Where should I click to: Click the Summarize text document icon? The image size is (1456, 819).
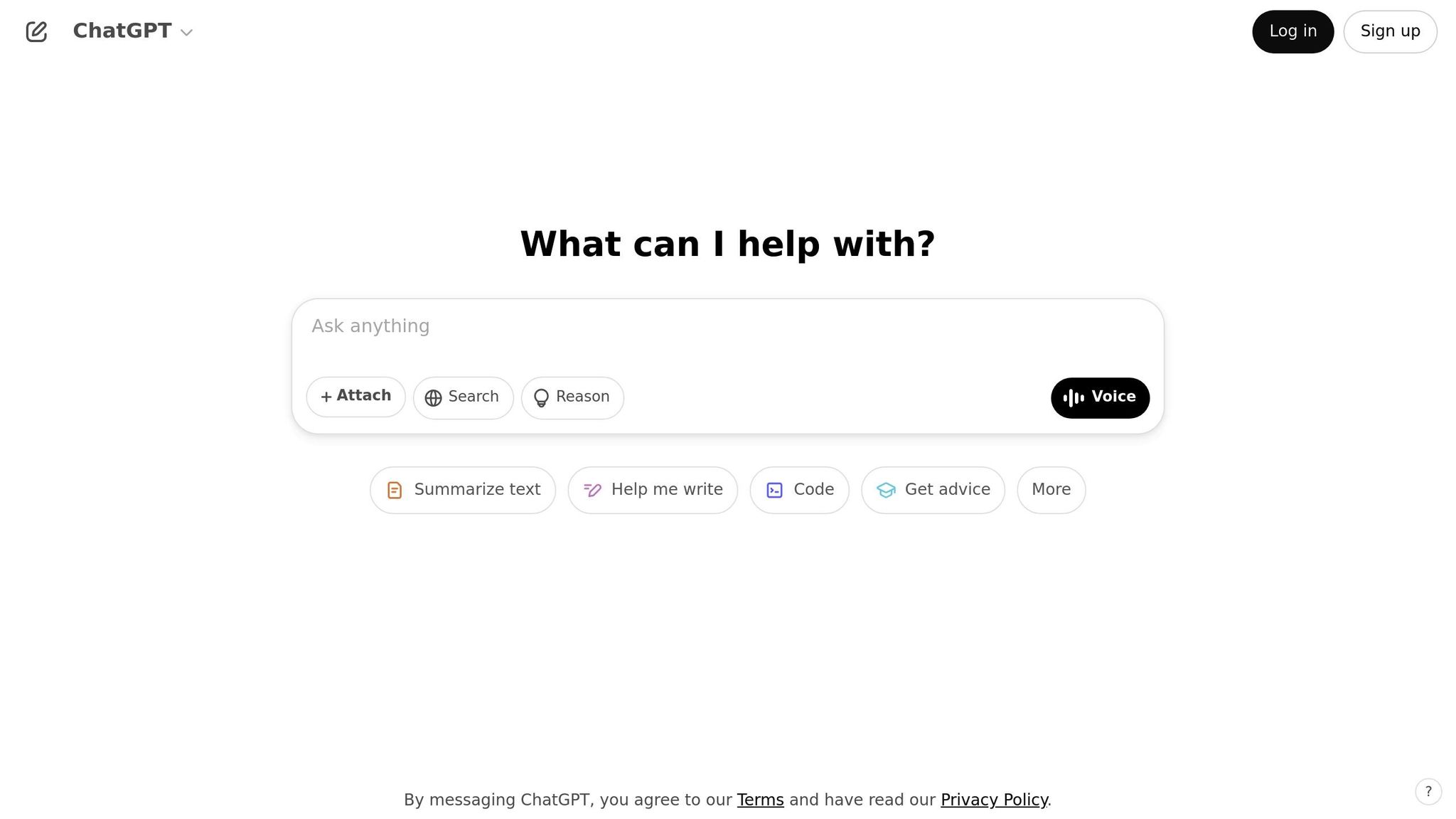[395, 490]
